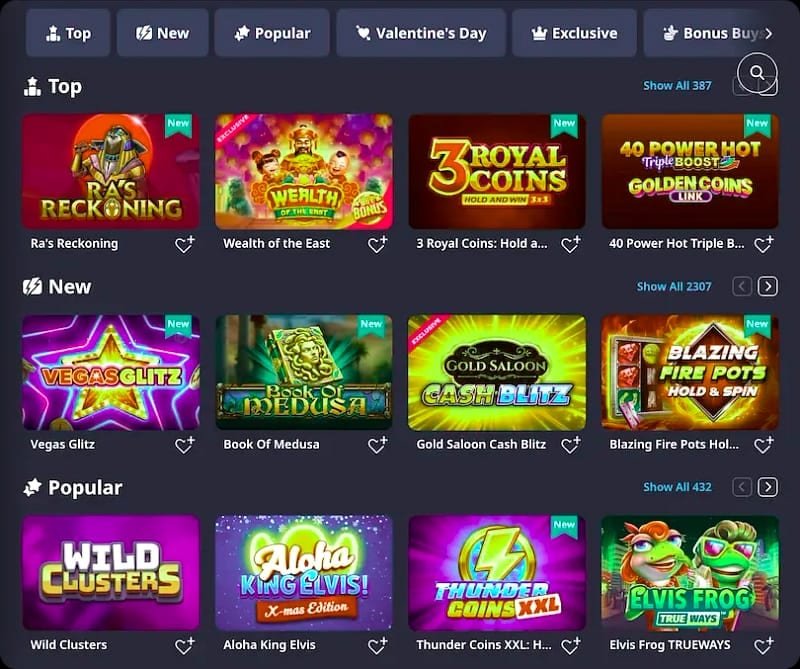
Task: Favorite Wealth of the East game
Action: (378, 244)
